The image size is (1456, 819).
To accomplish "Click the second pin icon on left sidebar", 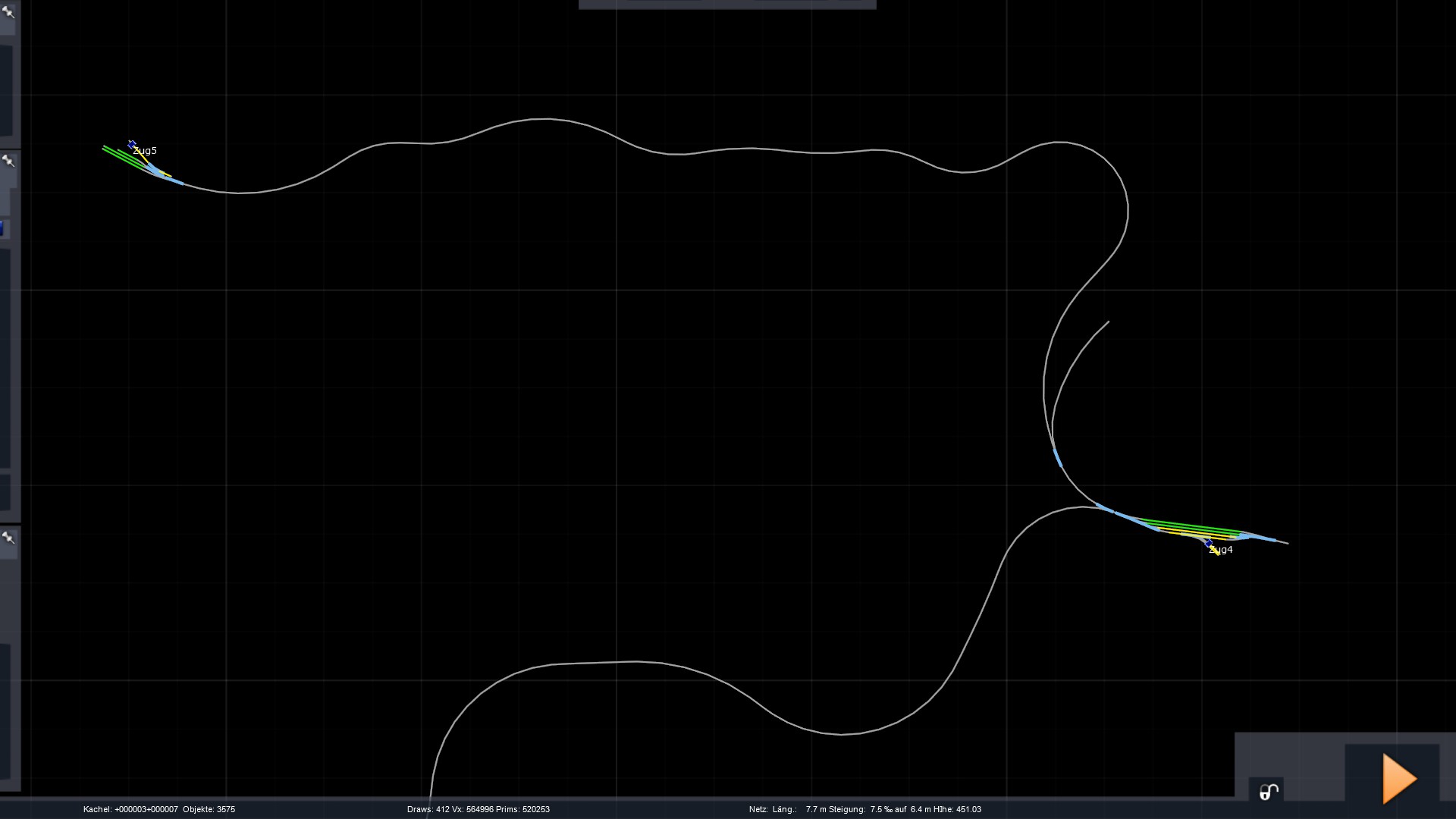I will (8, 161).
